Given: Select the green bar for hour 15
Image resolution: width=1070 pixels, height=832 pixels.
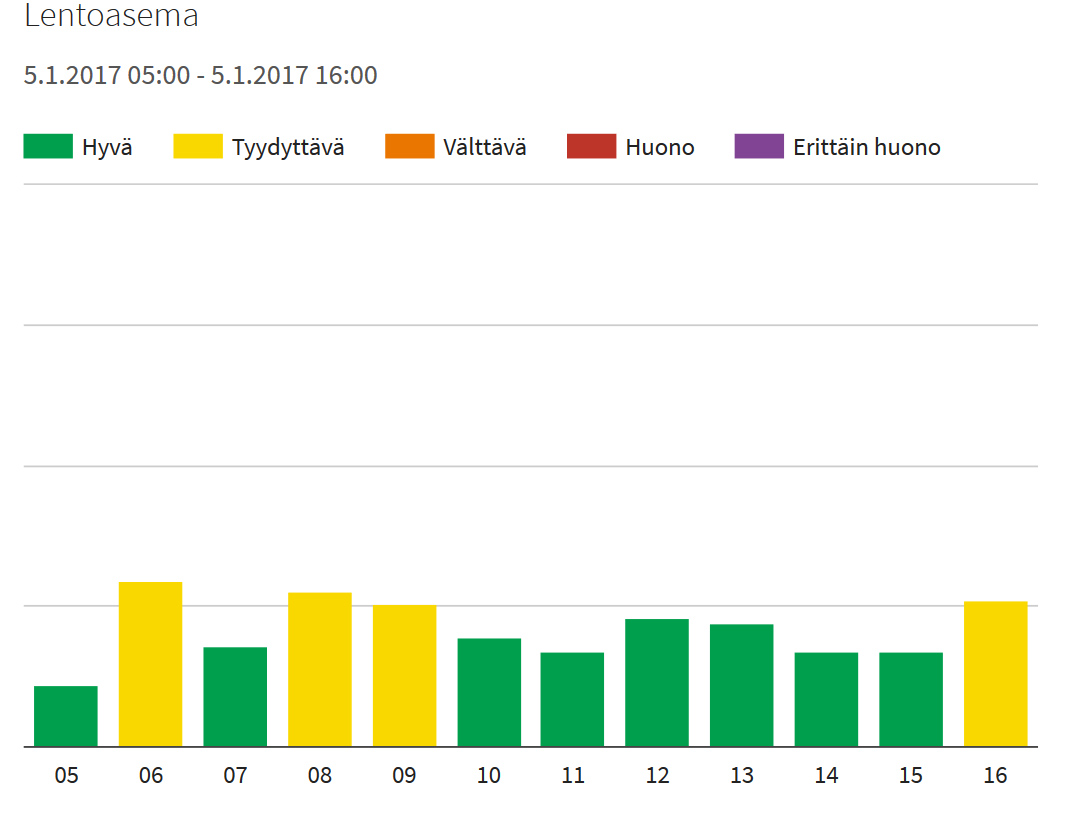Looking at the screenshot, I should coord(911,699).
